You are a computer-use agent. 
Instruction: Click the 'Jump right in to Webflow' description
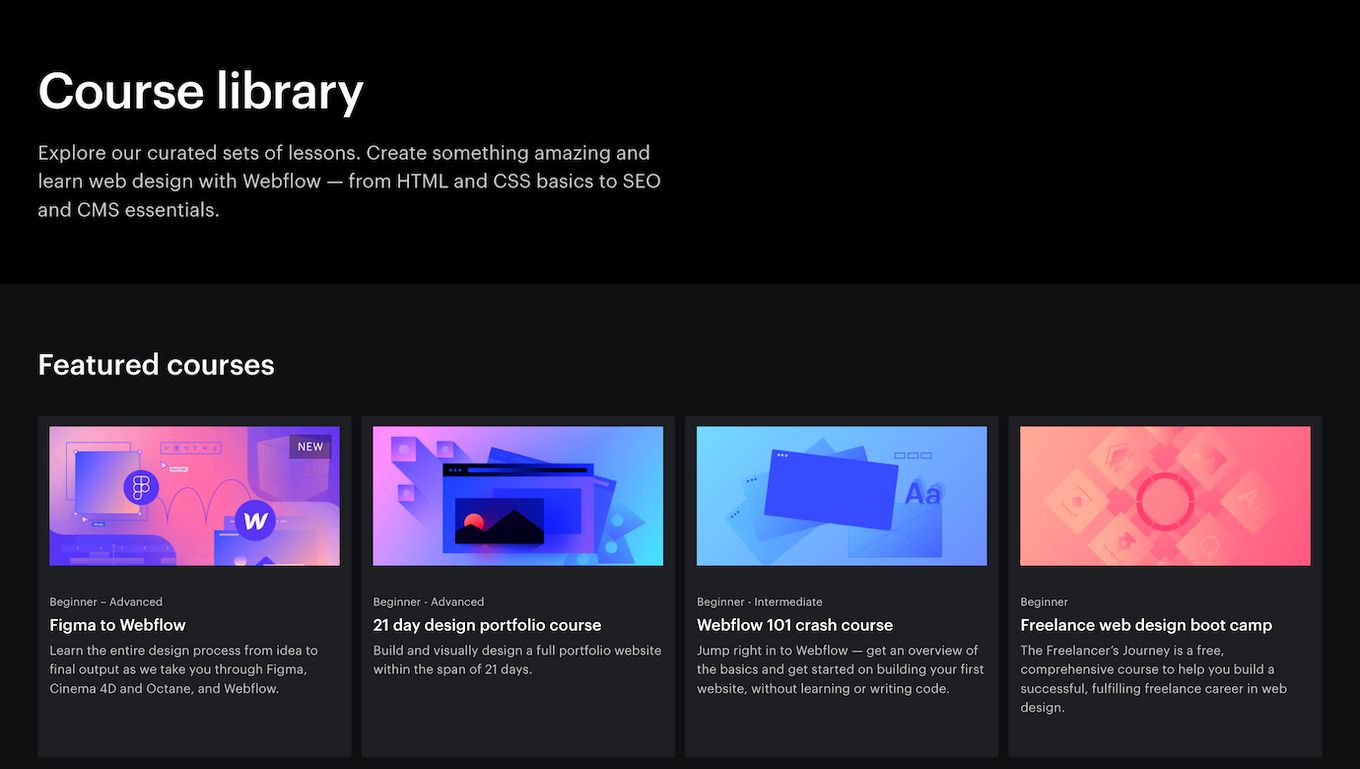[840, 669]
